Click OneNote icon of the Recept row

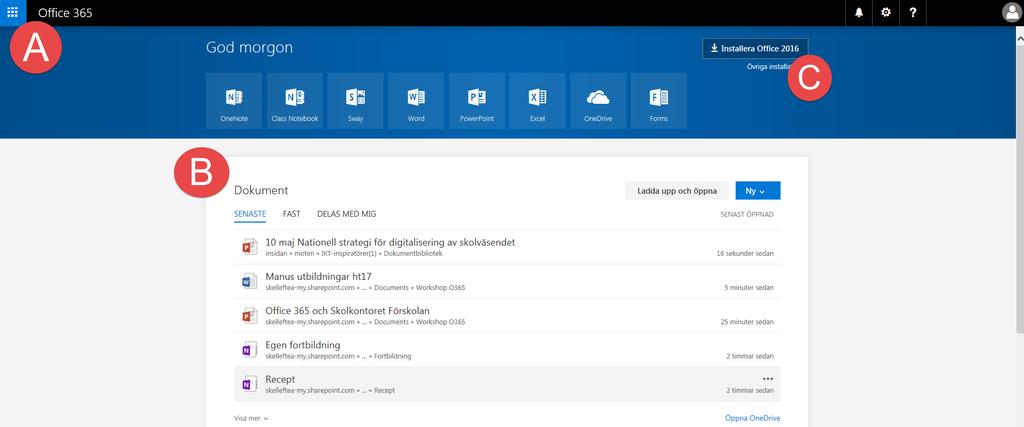tap(249, 384)
